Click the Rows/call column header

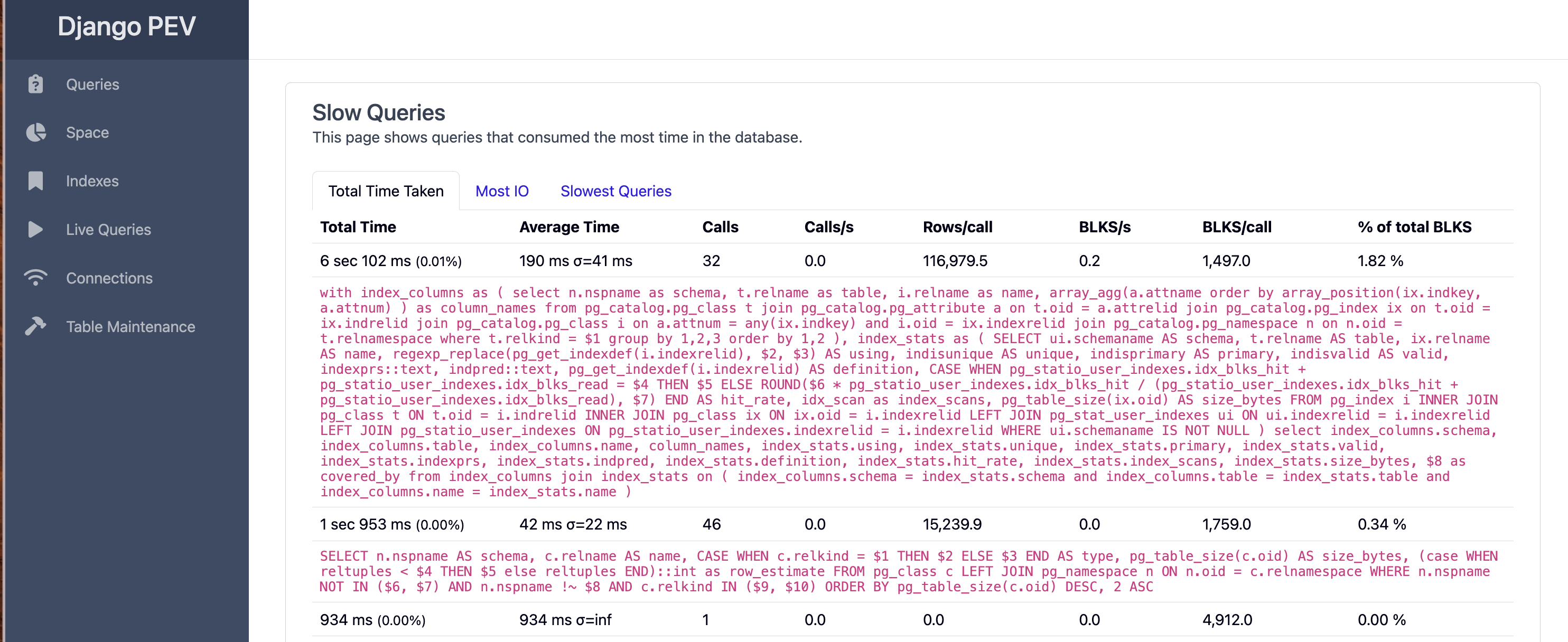tap(957, 227)
